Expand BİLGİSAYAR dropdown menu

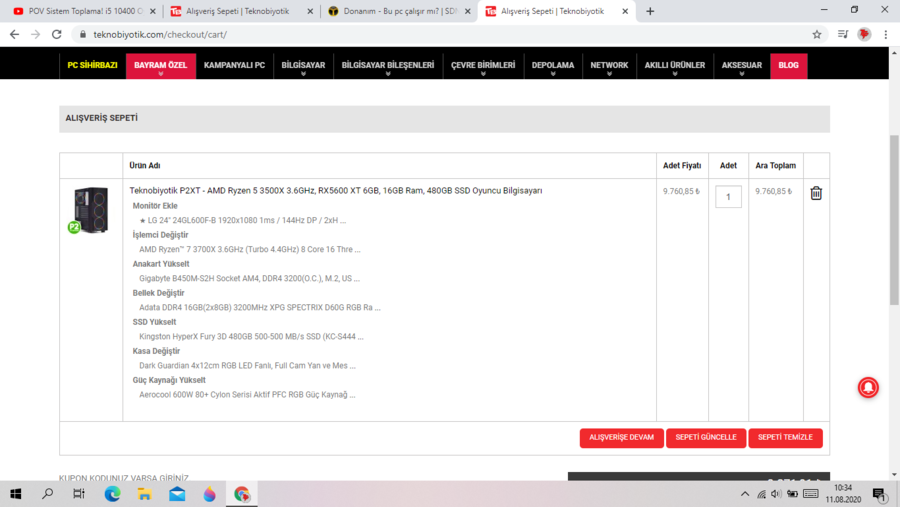tap(303, 65)
